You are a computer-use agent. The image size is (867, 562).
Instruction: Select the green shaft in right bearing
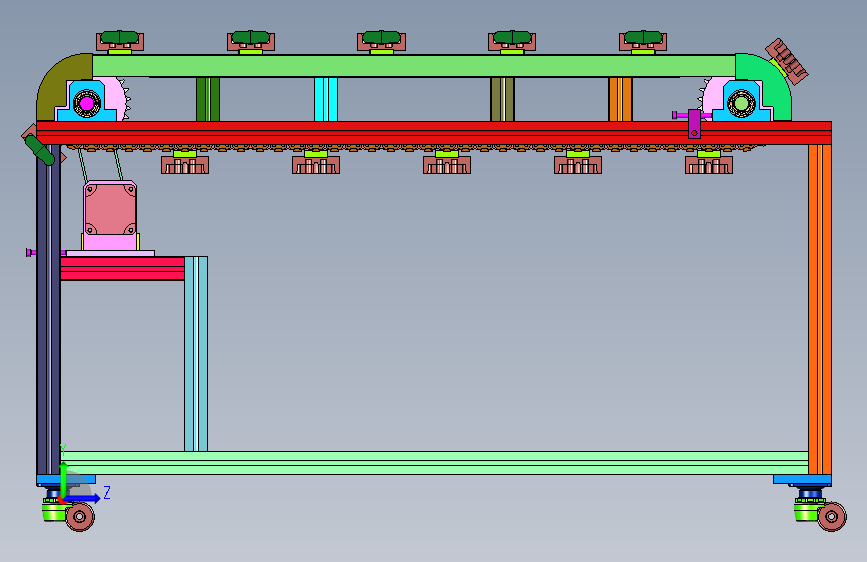click(741, 103)
